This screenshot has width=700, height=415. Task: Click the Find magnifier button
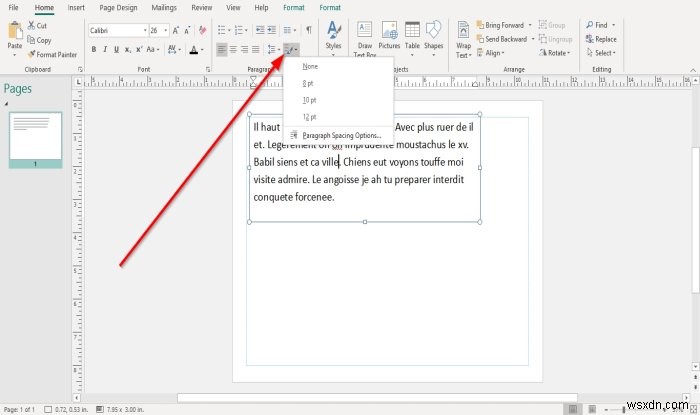(597, 25)
